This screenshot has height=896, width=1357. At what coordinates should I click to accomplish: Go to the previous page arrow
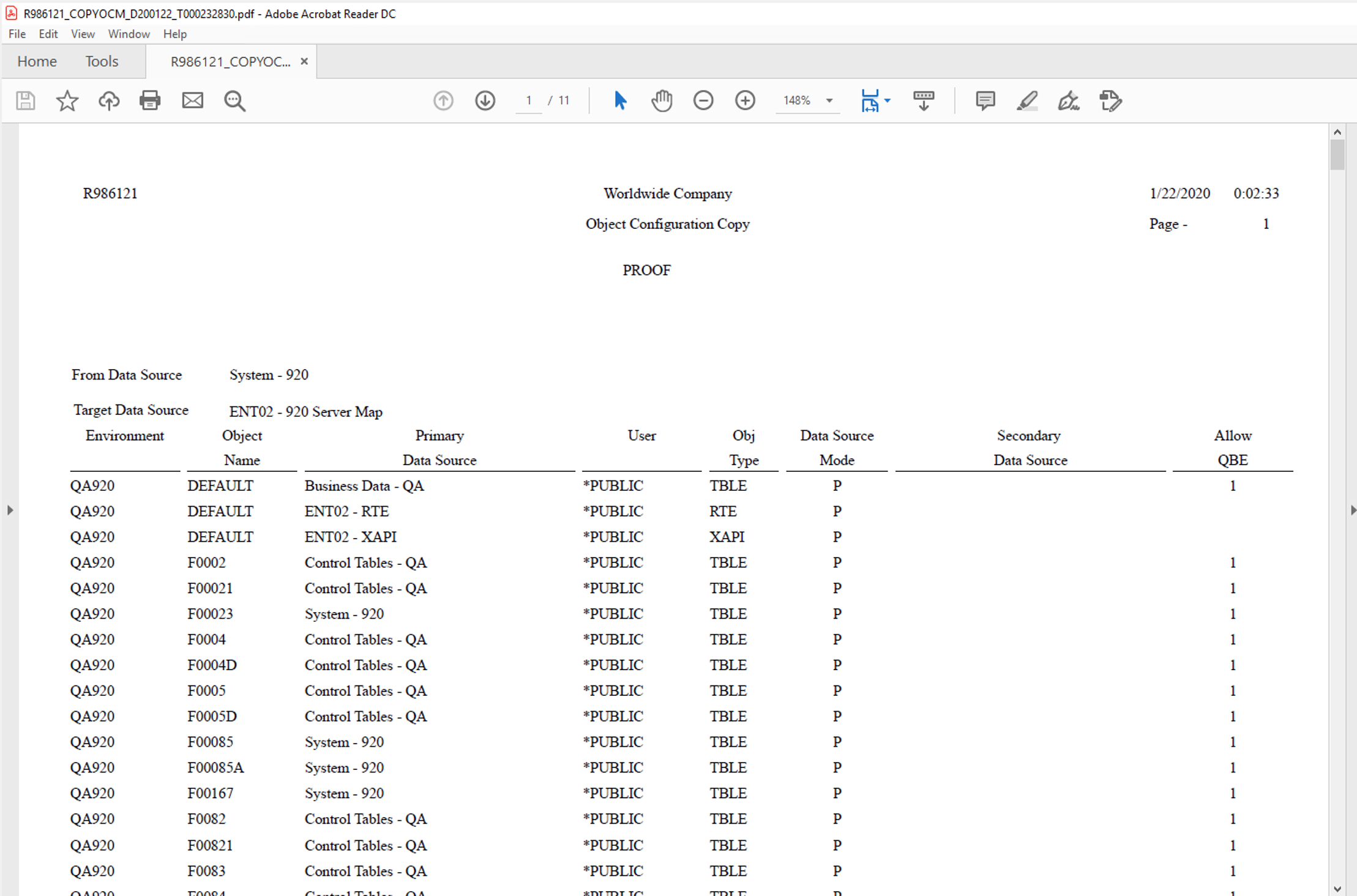443,100
